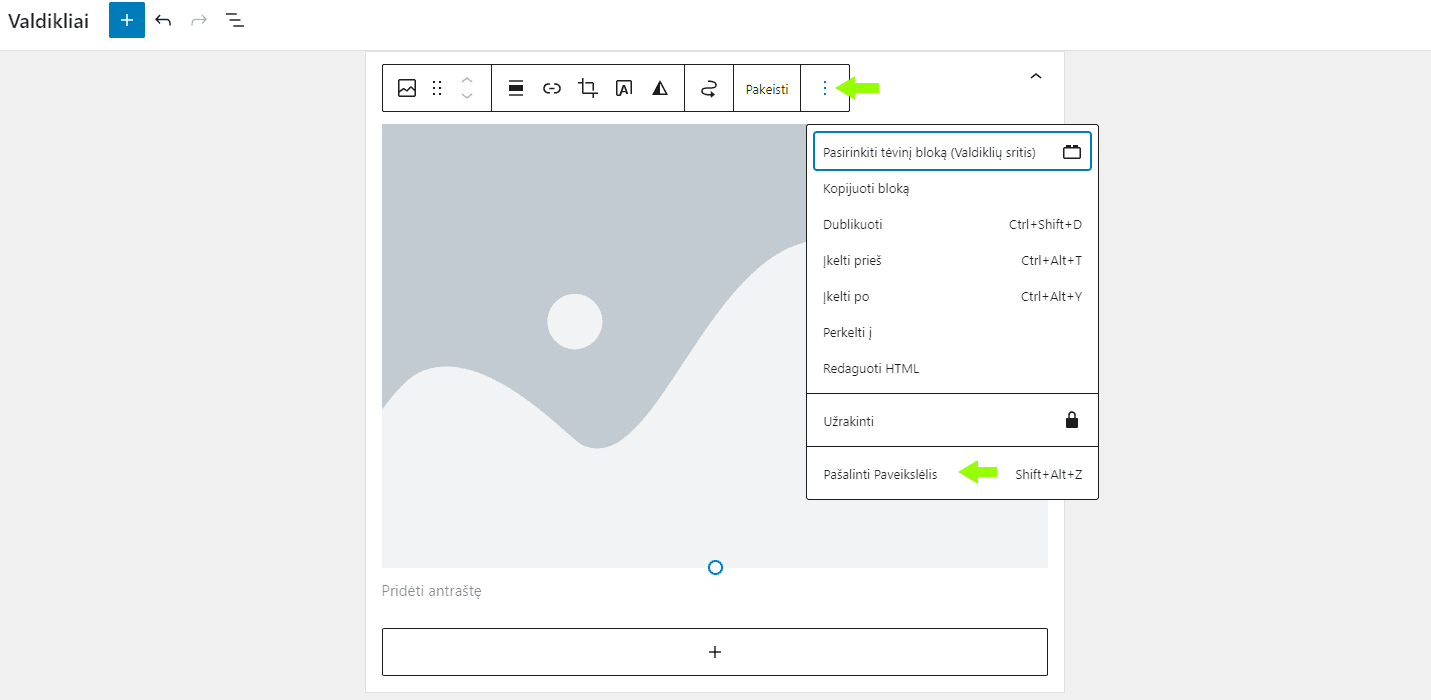Click the drag handle dots icon
This screenshot has width=1431, height=700.
click(x=437, y=88)
